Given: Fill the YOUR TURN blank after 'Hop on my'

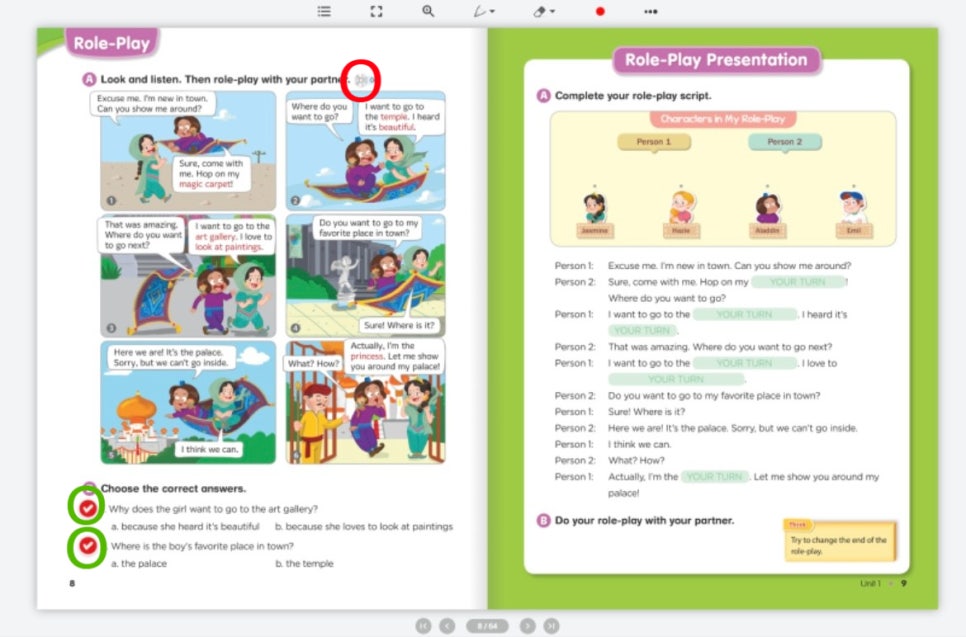Looking at the screenshot, I should coord(798,282).
